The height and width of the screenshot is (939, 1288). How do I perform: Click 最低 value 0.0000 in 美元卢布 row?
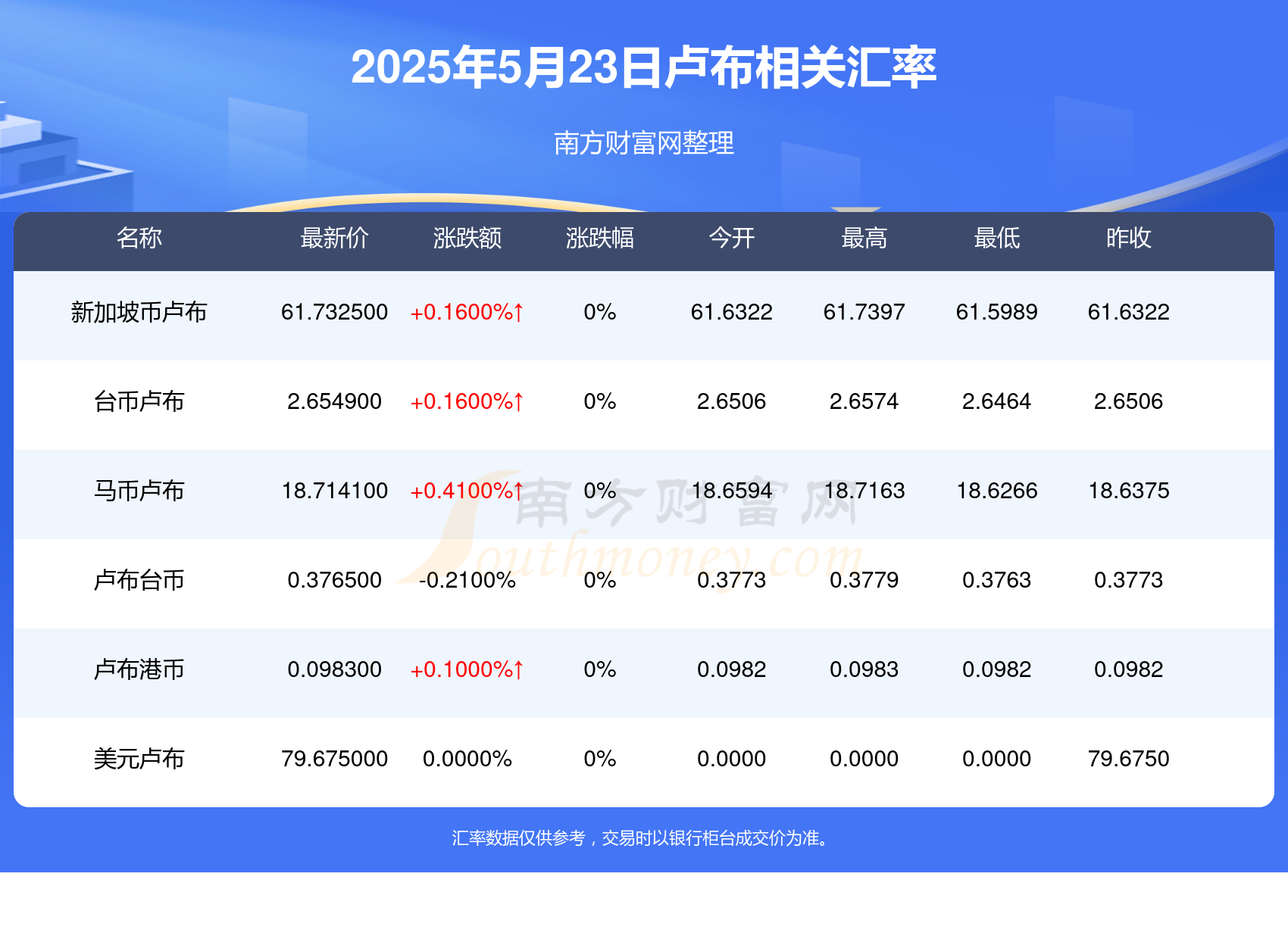click(997, 759)
